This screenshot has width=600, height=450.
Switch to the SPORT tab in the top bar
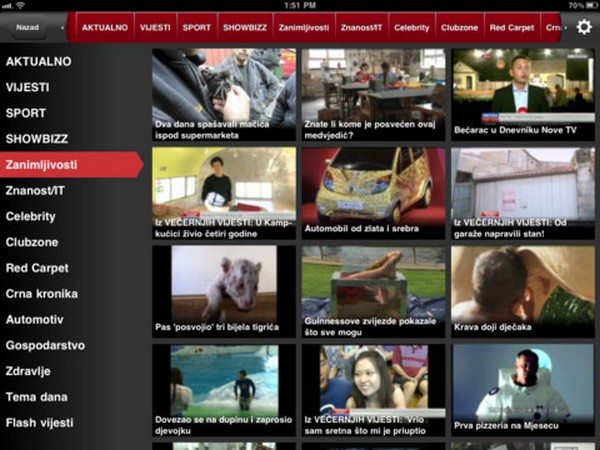[197, 28]
